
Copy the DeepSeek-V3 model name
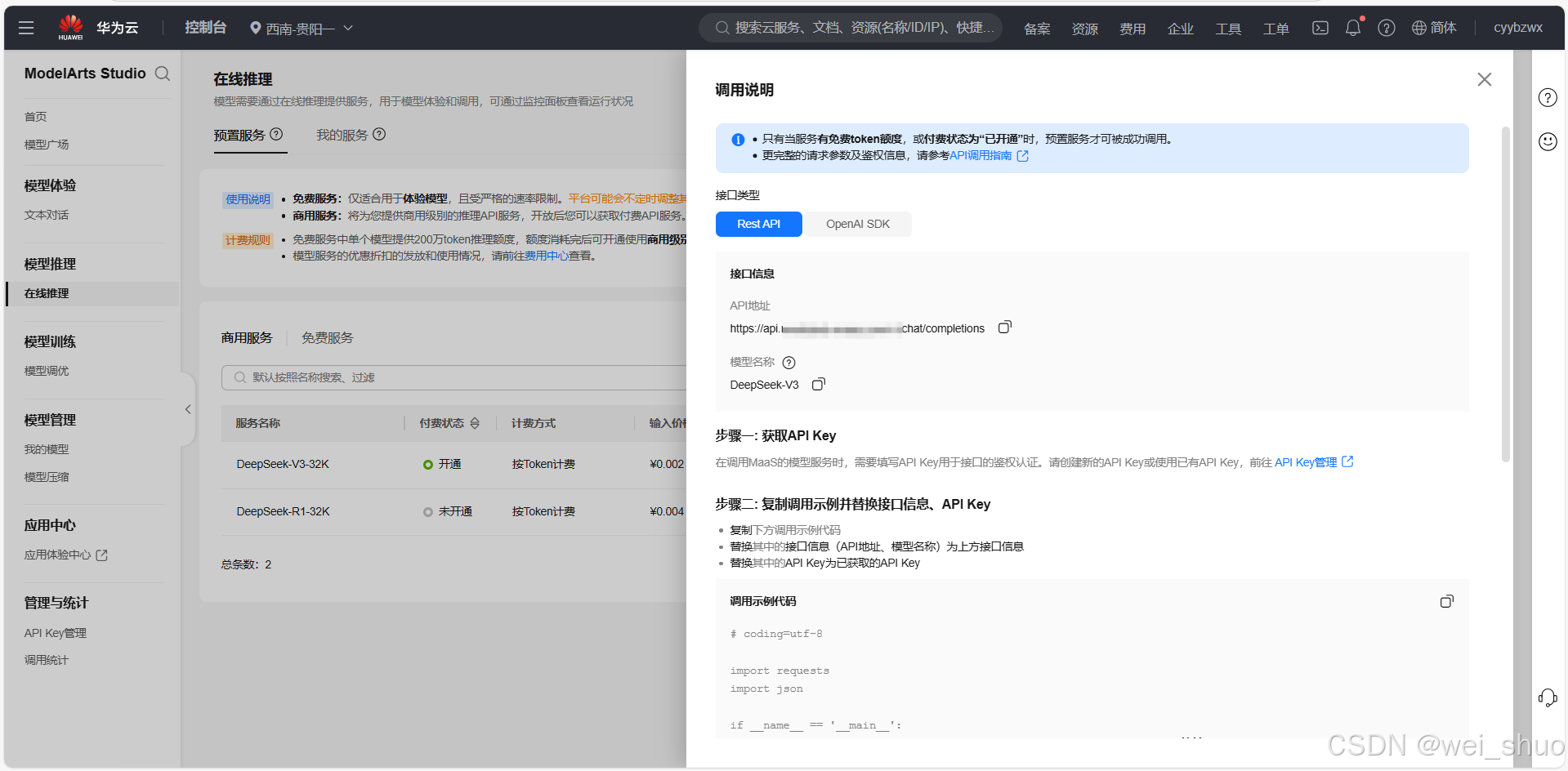(x=819, y=384)
